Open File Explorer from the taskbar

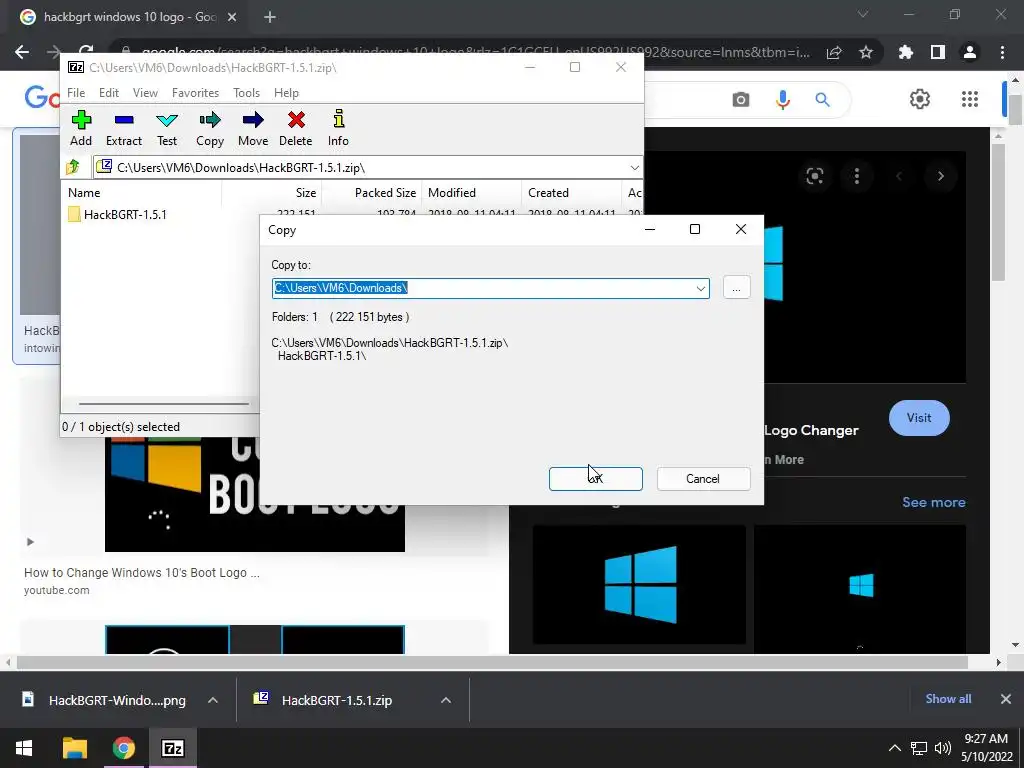(74, 748)
